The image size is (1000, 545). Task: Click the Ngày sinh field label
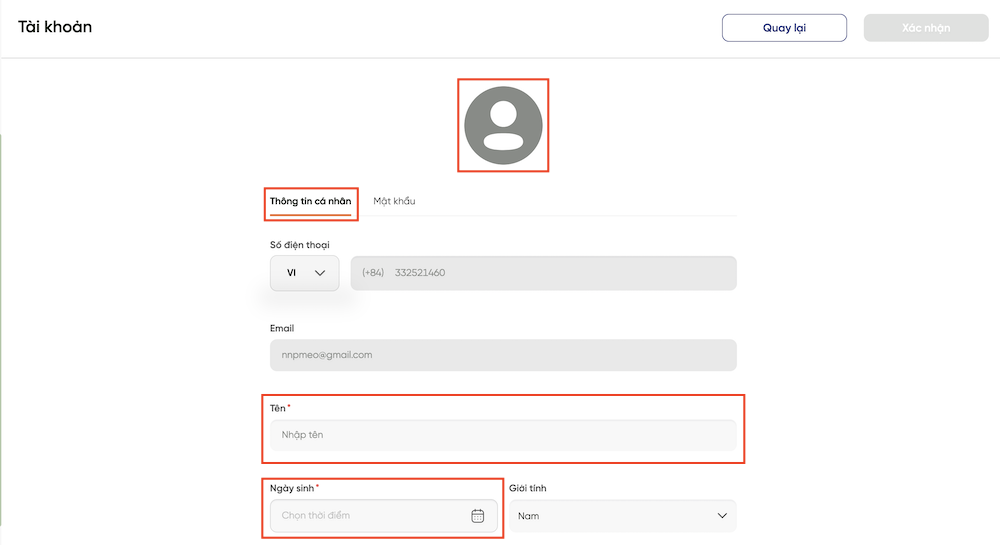tap(292, 488)
